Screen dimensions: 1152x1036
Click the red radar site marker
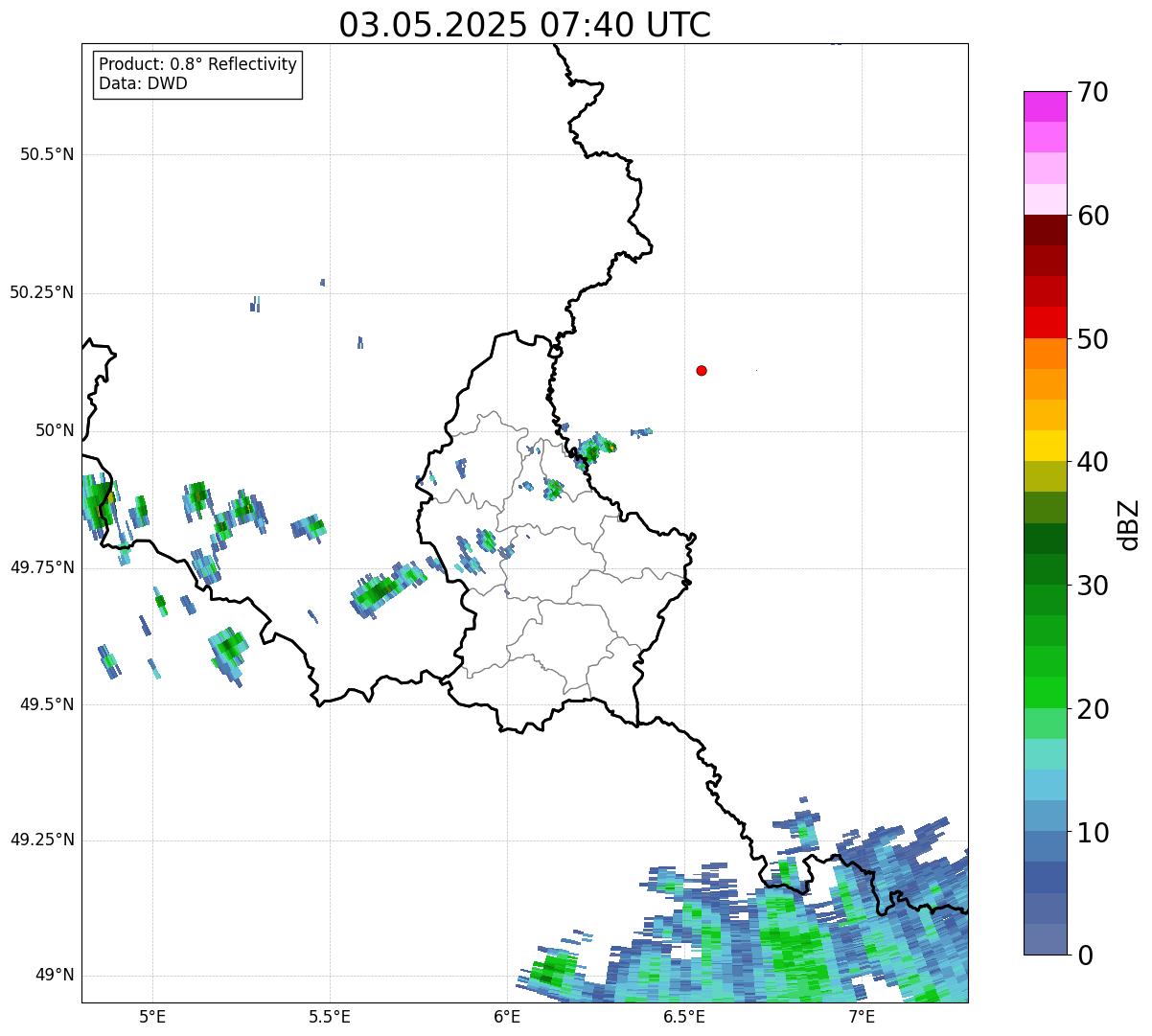(702, 370)
